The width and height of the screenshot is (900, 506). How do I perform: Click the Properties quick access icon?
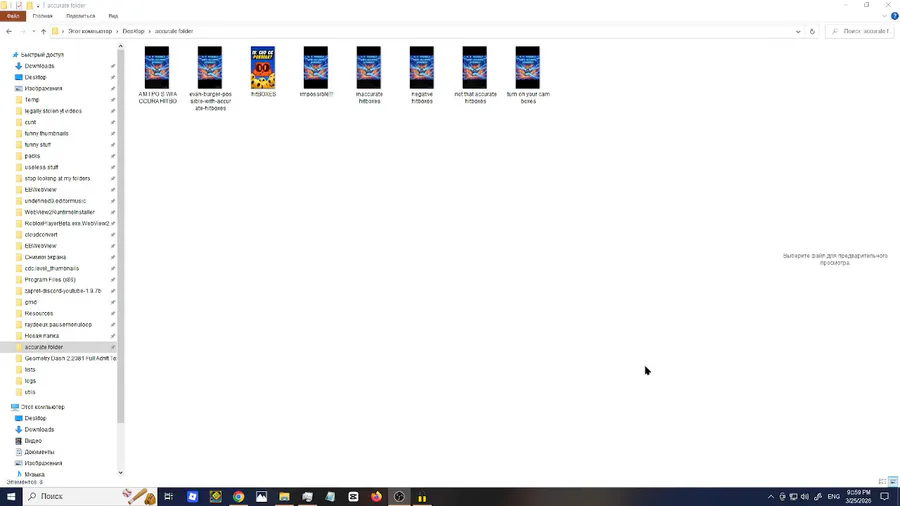(18, 6)
